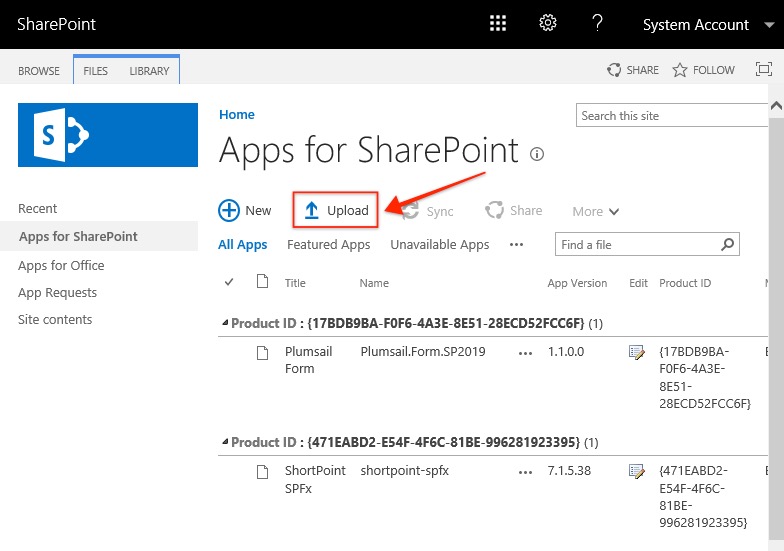The height and width of the screenshot is (551, 784).
Task: Click the ShortPoint SPFx file icon
Action: pos(262,472)
